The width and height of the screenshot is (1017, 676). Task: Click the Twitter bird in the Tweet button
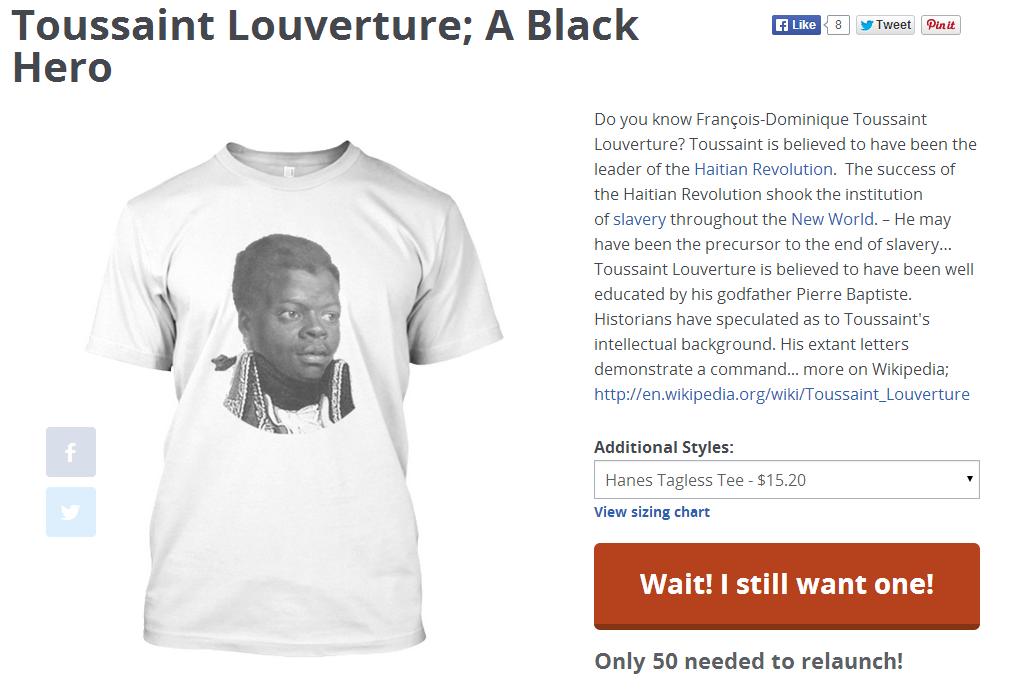pos(867,25)
